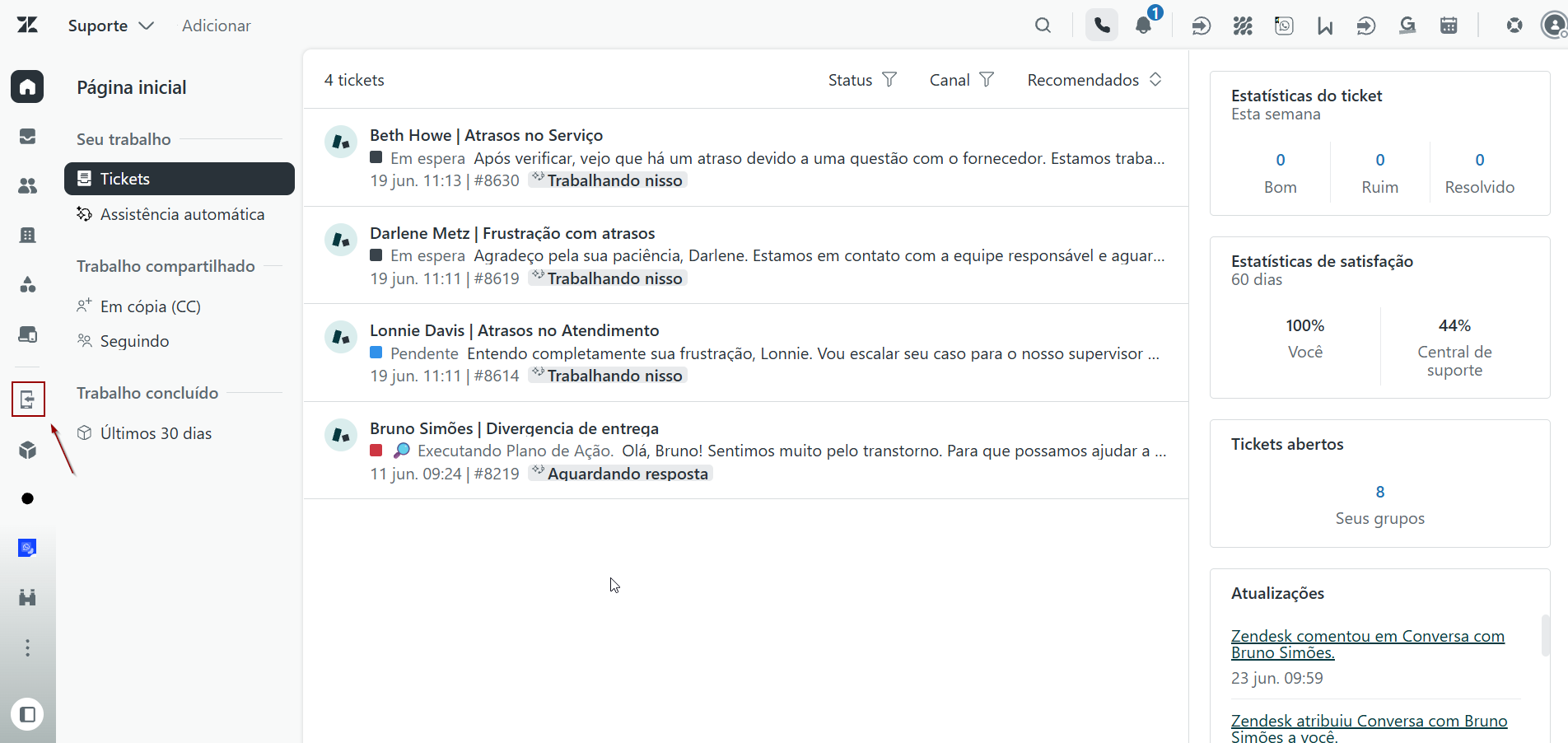Open the WhatsApp app icon in top bar

pos(1284,26)
